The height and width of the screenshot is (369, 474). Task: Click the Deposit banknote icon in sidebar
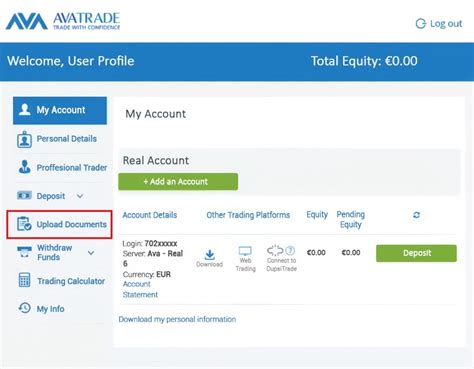point(24,195)
